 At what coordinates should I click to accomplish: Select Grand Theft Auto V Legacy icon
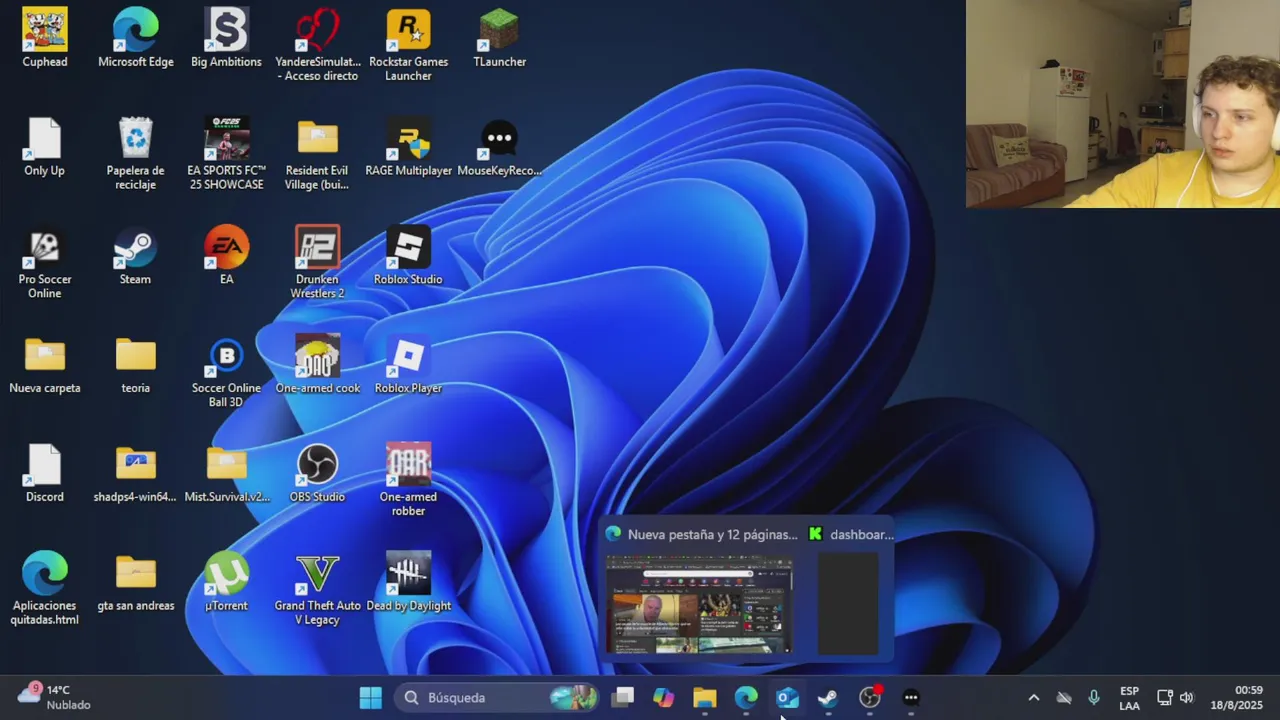[x=318, y=590]
